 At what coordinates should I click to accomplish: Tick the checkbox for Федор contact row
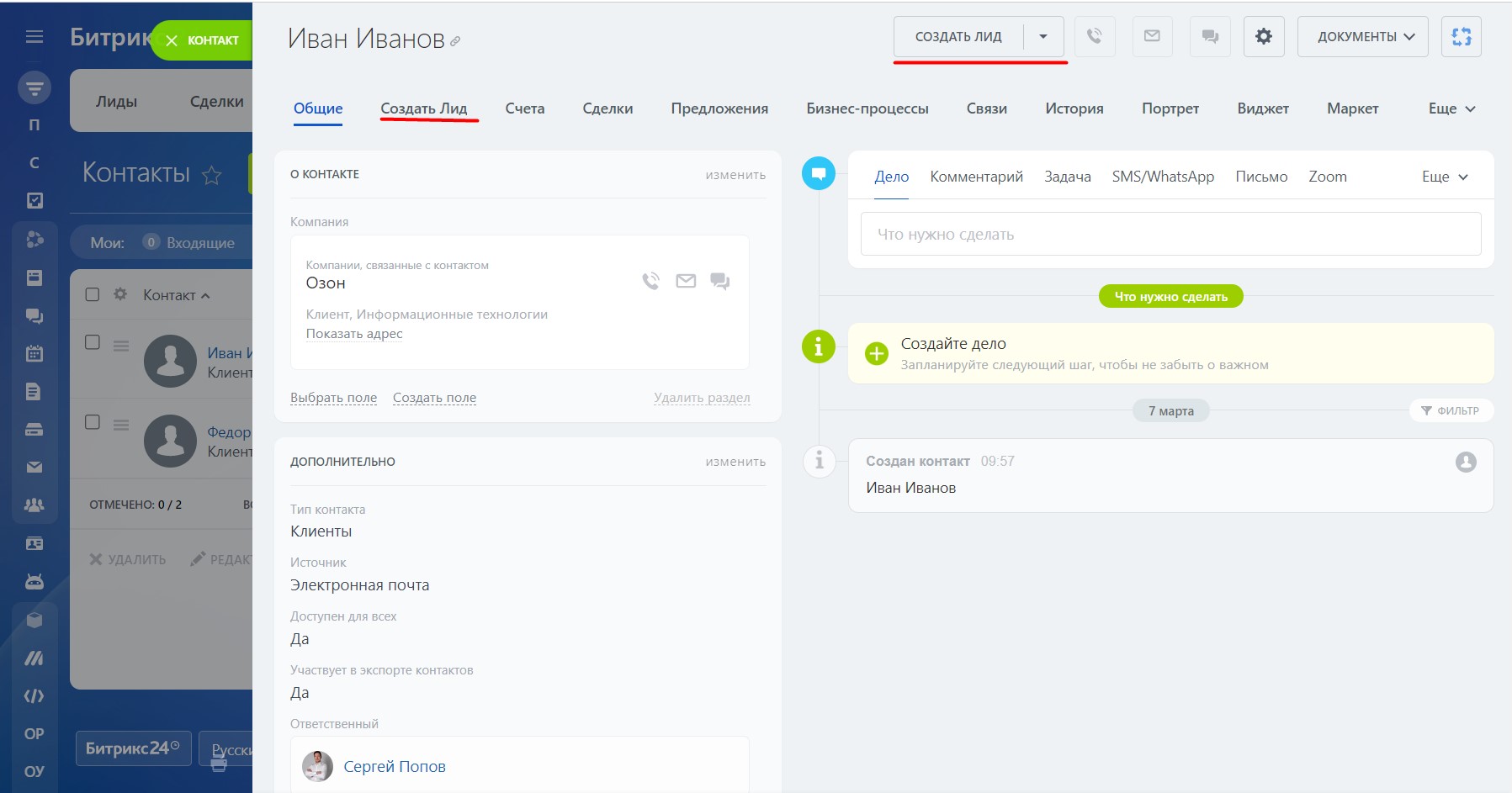(93, 422)
